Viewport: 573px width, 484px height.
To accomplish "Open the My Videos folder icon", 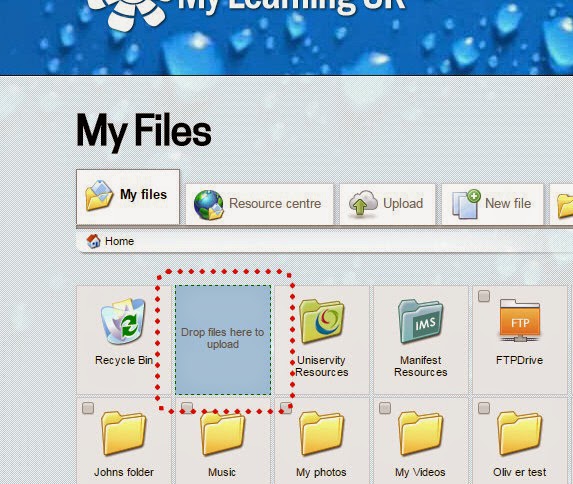I will coord(421,434).
